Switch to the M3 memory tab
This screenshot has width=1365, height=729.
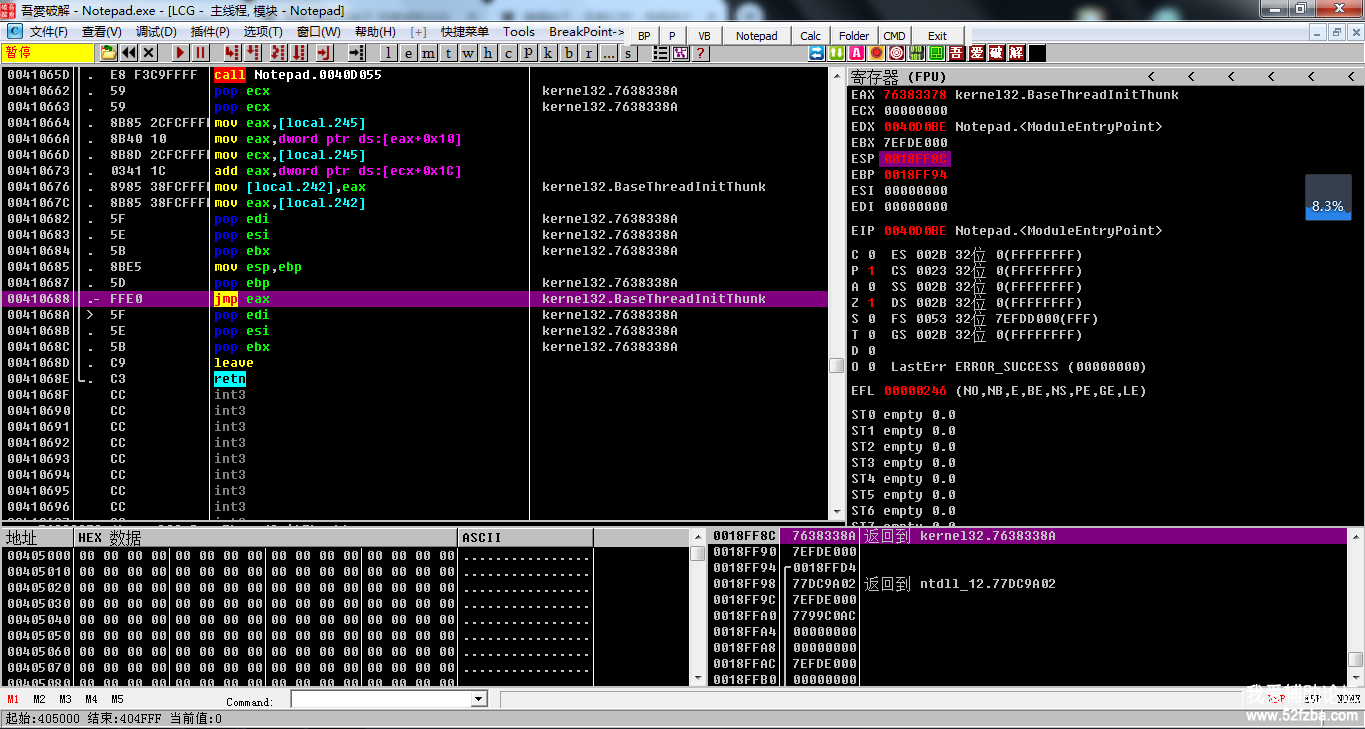[65, 699]
